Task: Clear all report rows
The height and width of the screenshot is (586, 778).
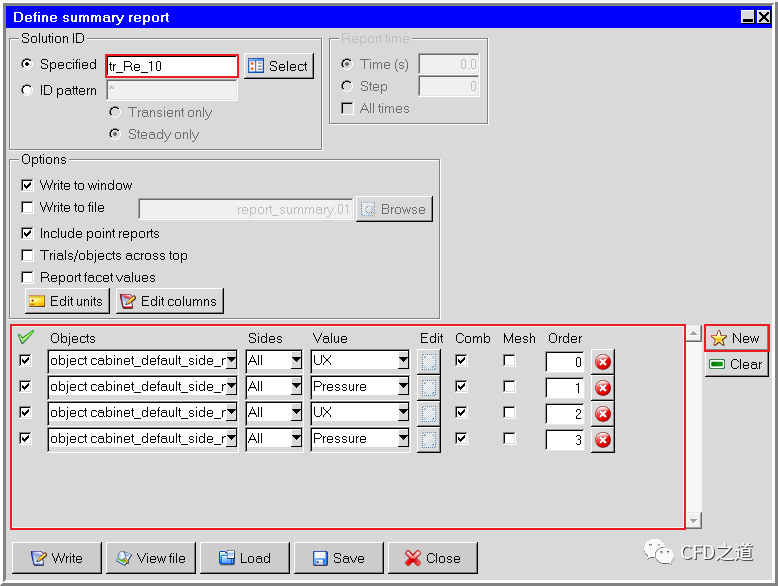Action: point(736,364)
